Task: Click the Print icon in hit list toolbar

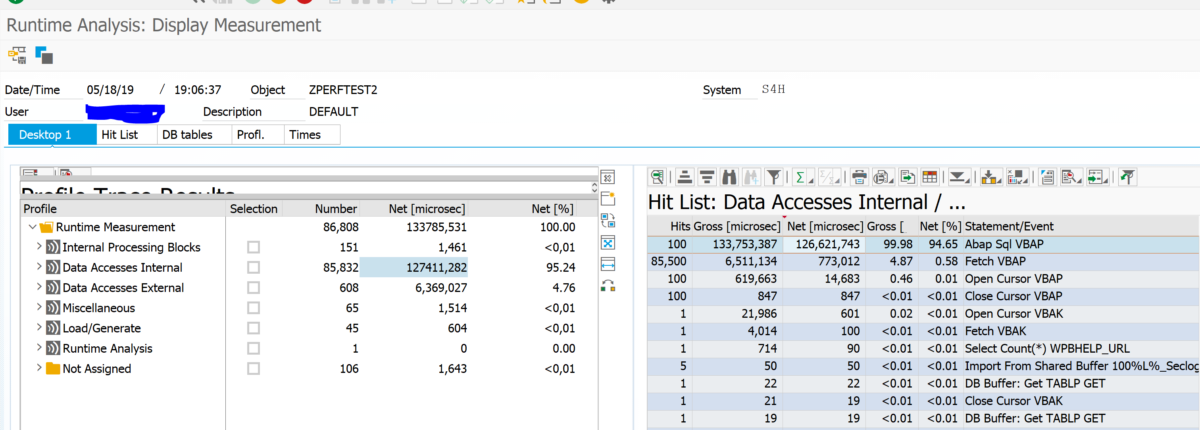Action: (x=858, y=177)
